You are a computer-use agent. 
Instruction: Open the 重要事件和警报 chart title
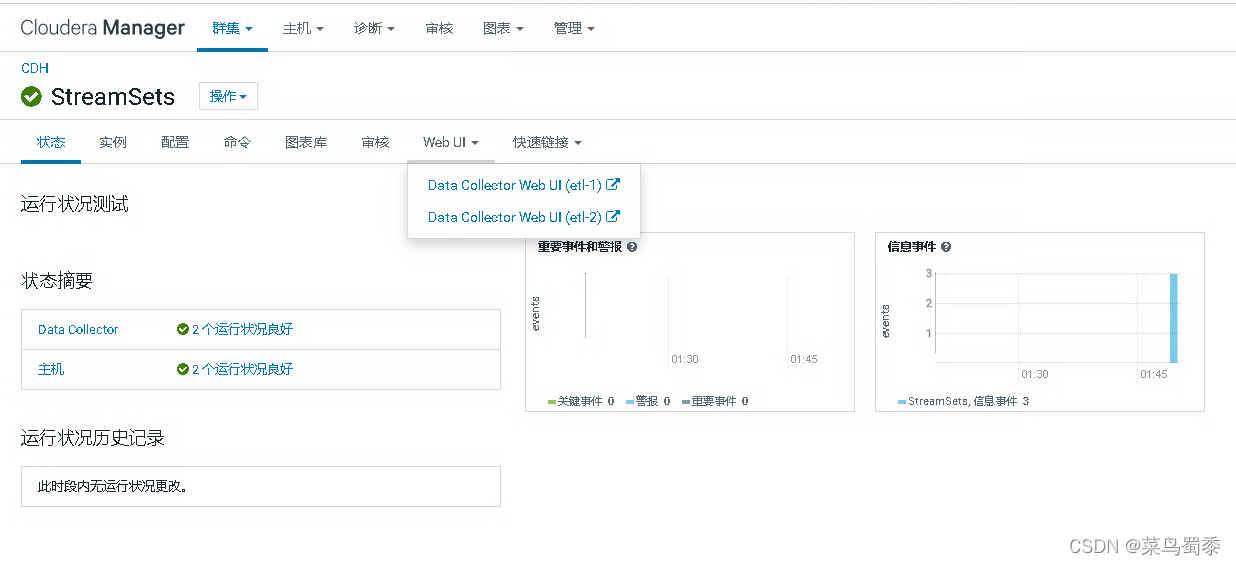[580, 247]
